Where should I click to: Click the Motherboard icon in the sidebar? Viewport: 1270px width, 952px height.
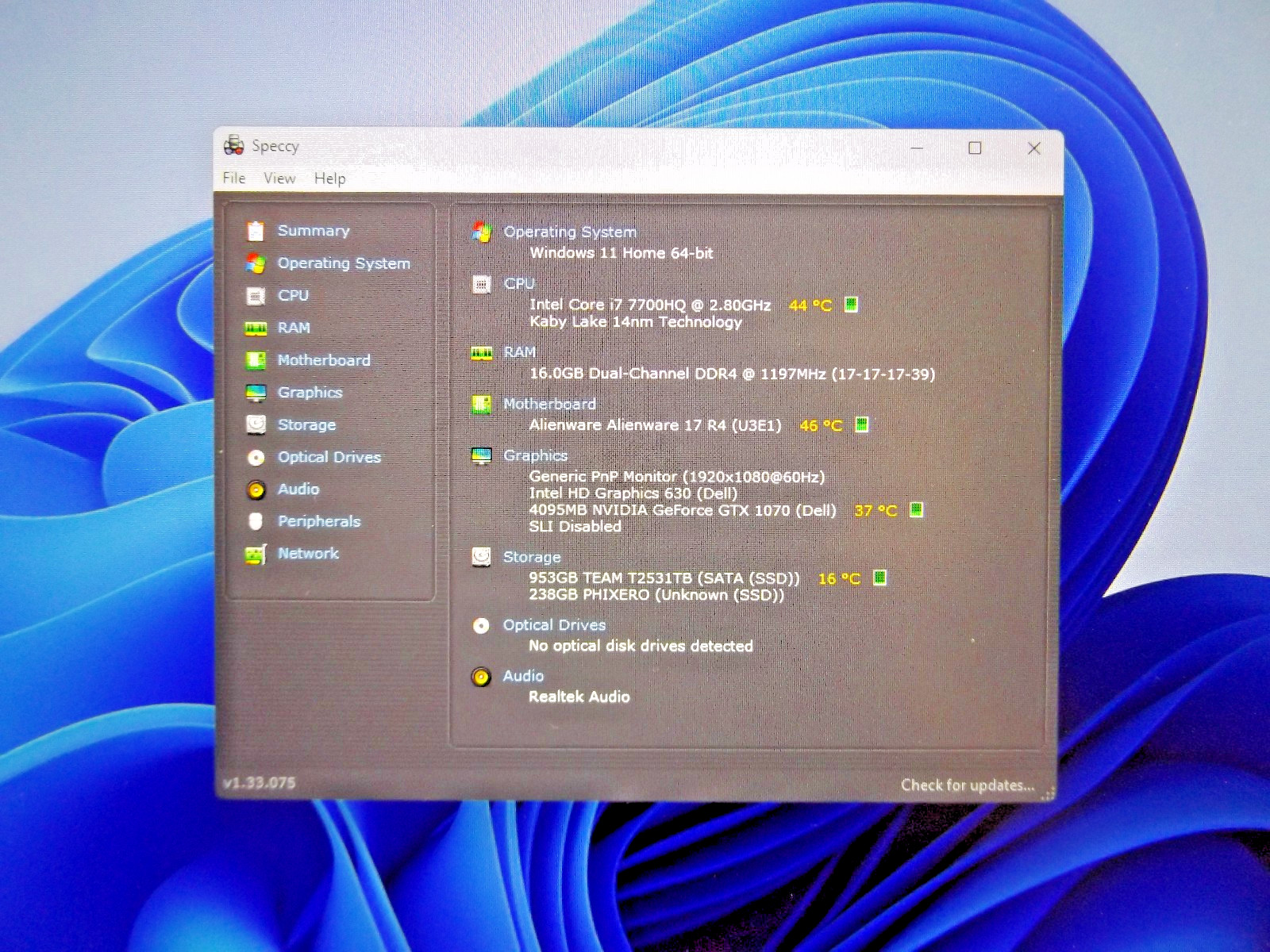pyautogui.click(x=256, y=360)
